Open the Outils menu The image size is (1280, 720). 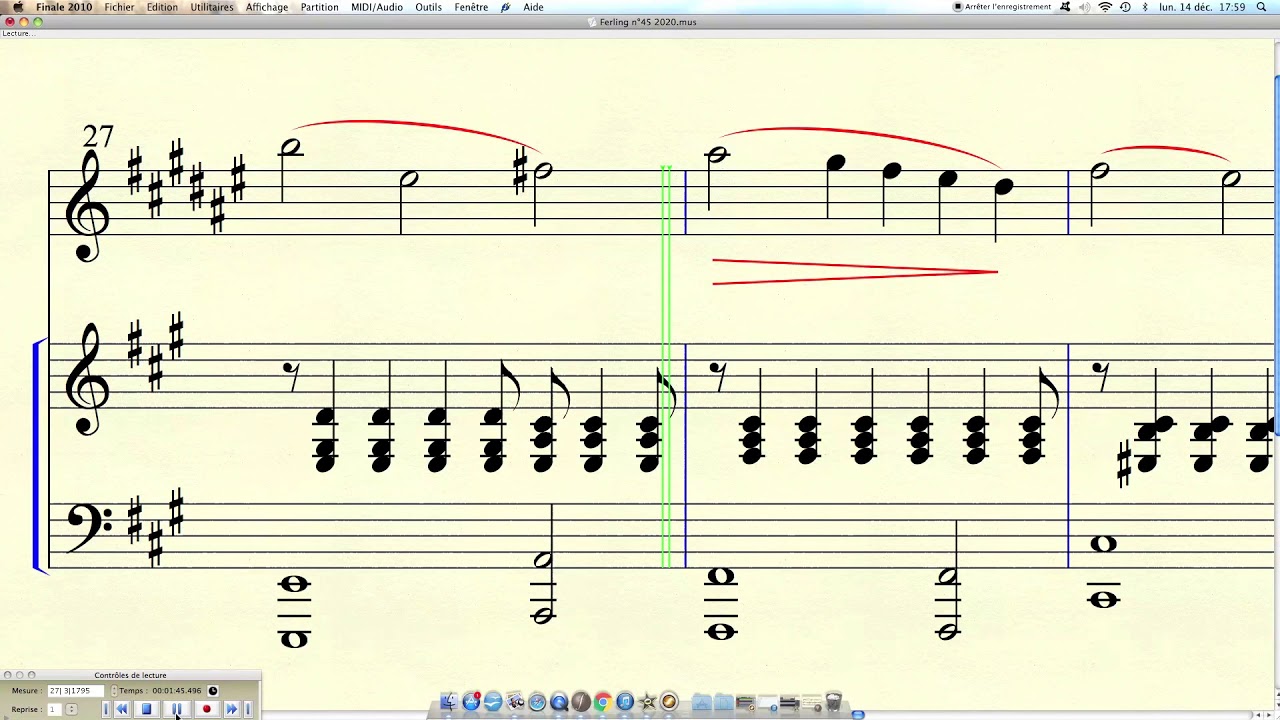[429, 7]
